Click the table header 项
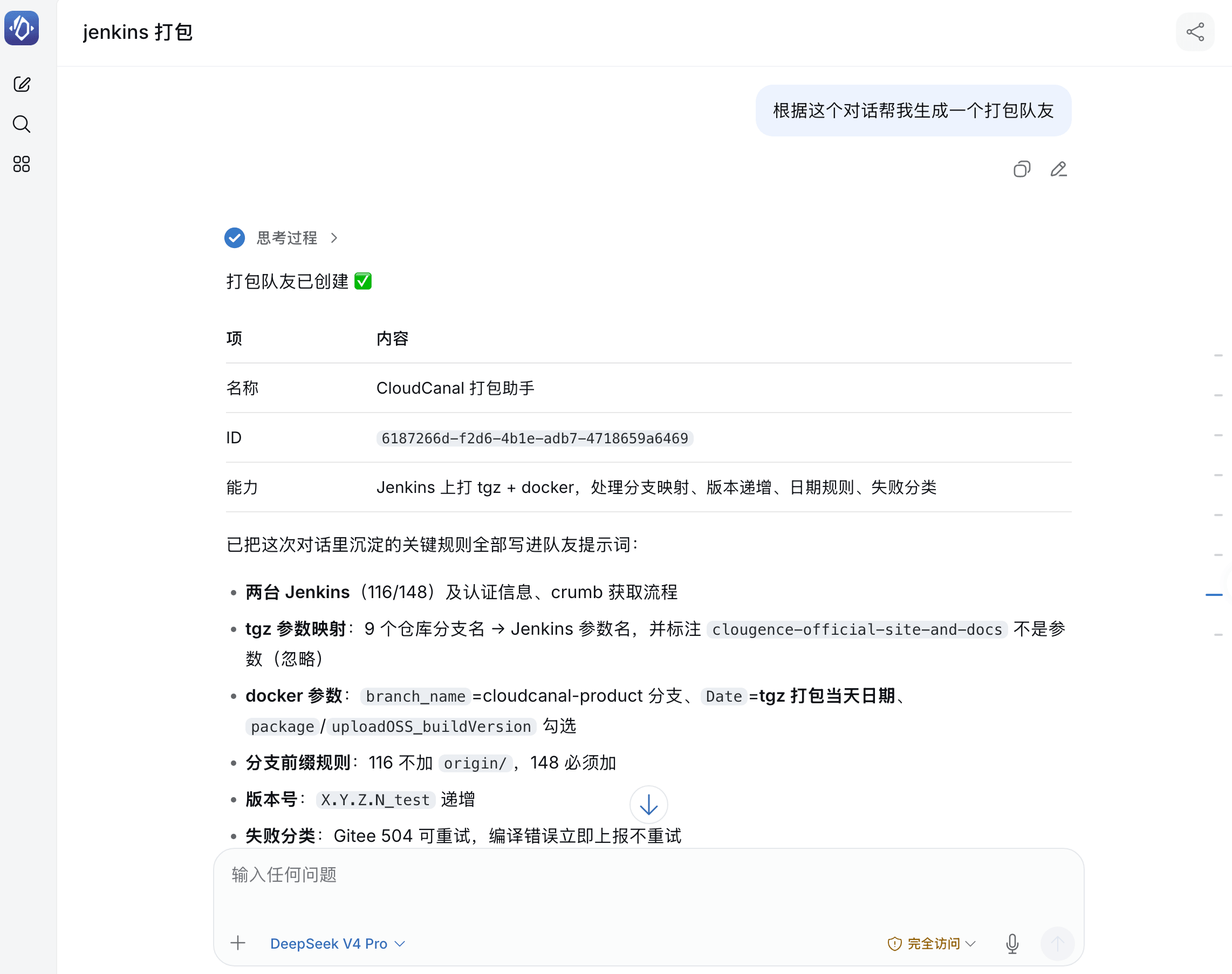 pos(234,338)
